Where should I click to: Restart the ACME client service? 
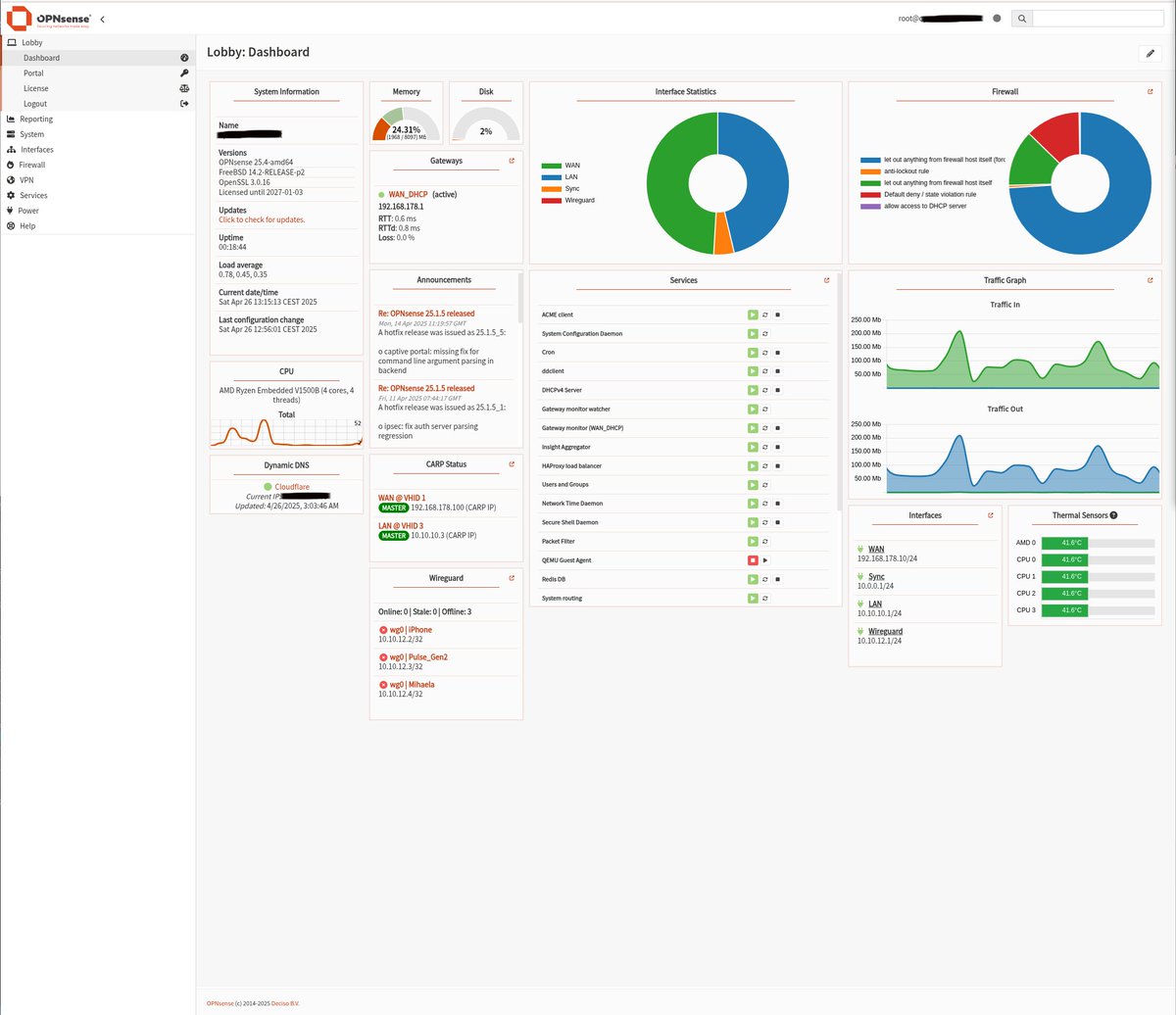[765, 315]
